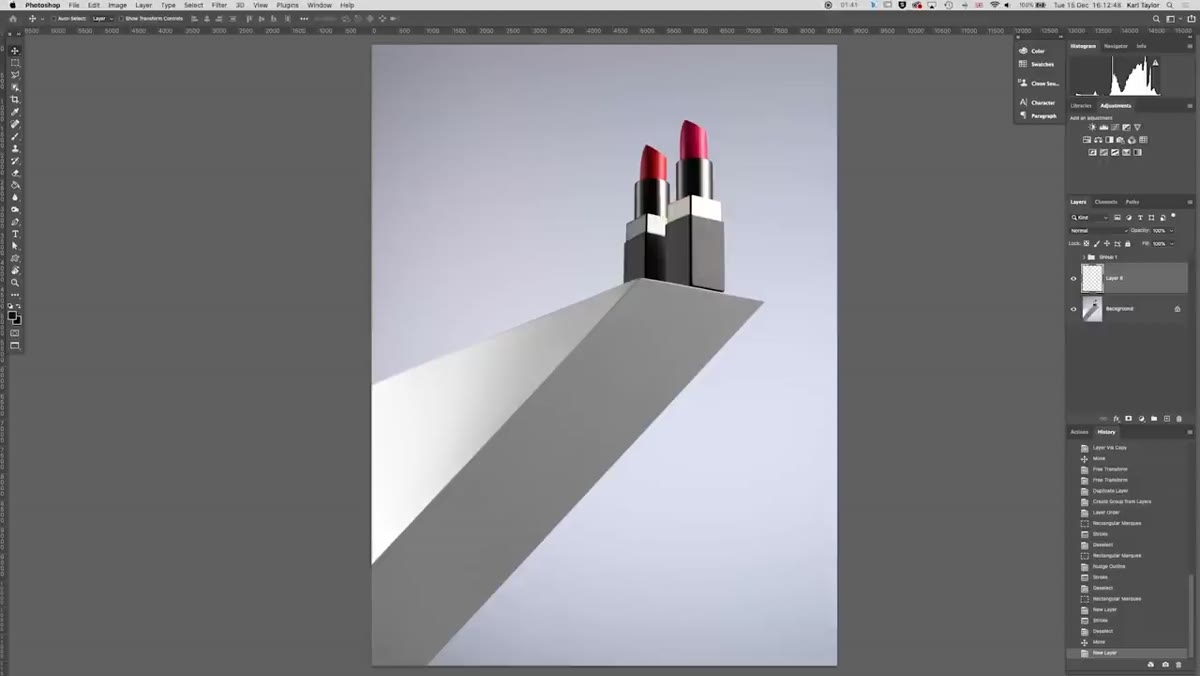The width and height of the screenshot is (1200, 676).
Task: Add a layer style with fx button
Action: pyautogui.click(x=1117, y=419)
